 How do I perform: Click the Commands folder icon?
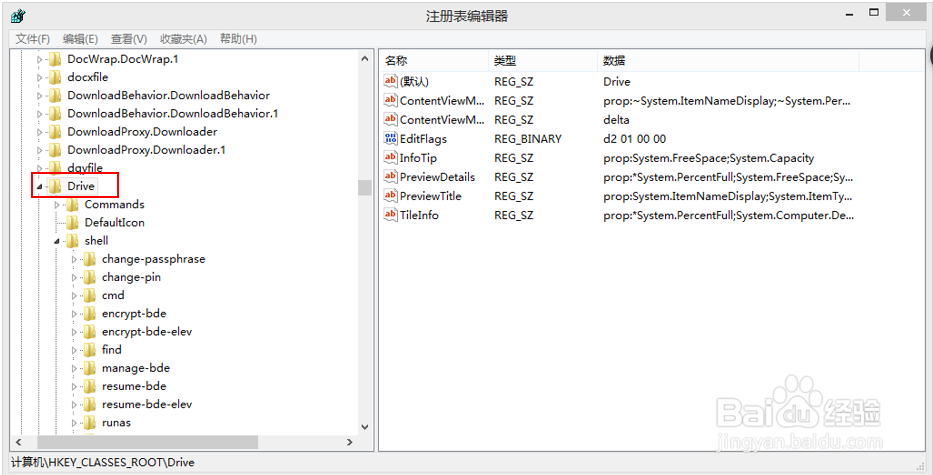tap(73, 205)
